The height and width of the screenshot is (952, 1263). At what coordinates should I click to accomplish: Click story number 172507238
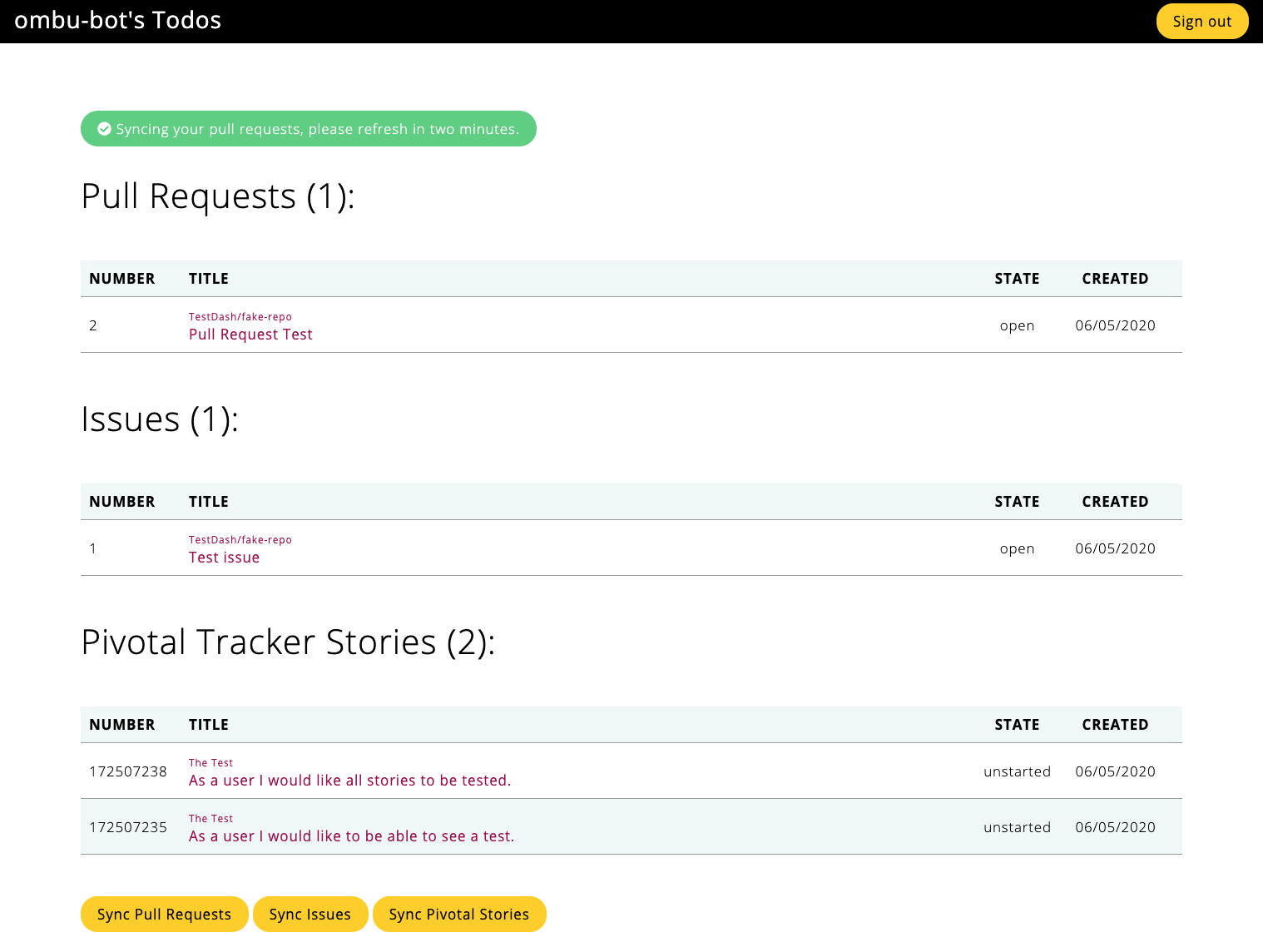click(128, 771)
